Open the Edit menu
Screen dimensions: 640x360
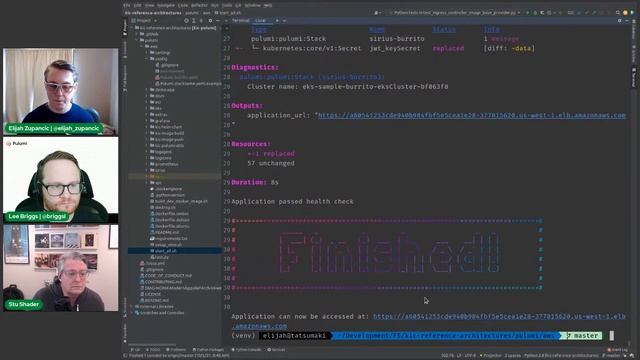(138, 5)
